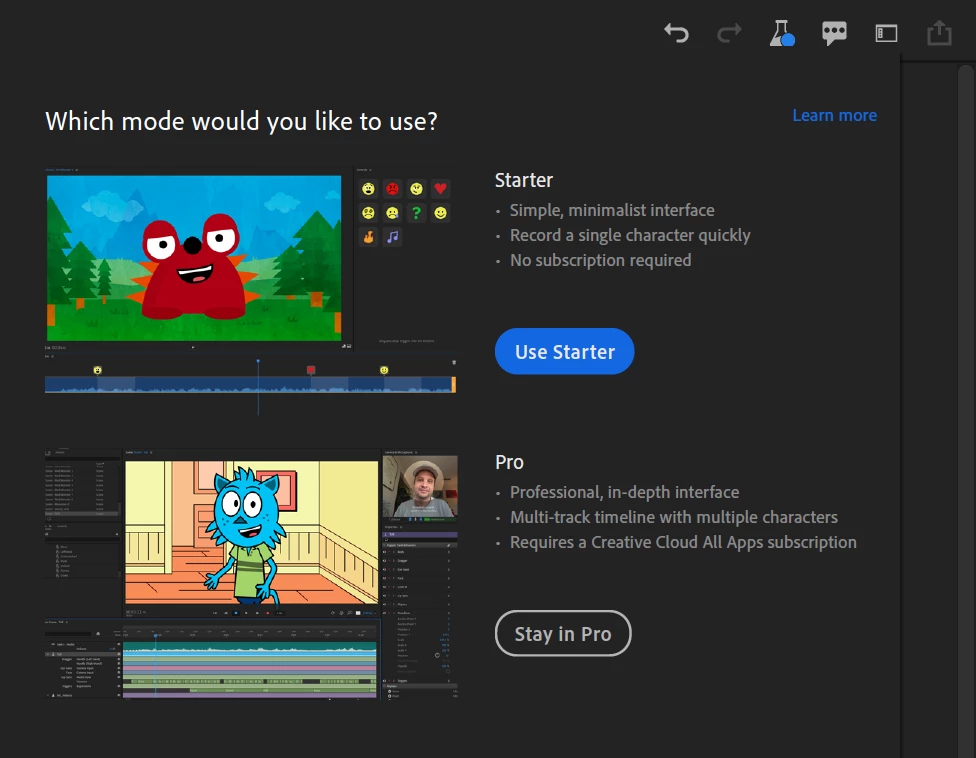Select the Stay in Pro button
976x758 pixels.
point(563,634)
